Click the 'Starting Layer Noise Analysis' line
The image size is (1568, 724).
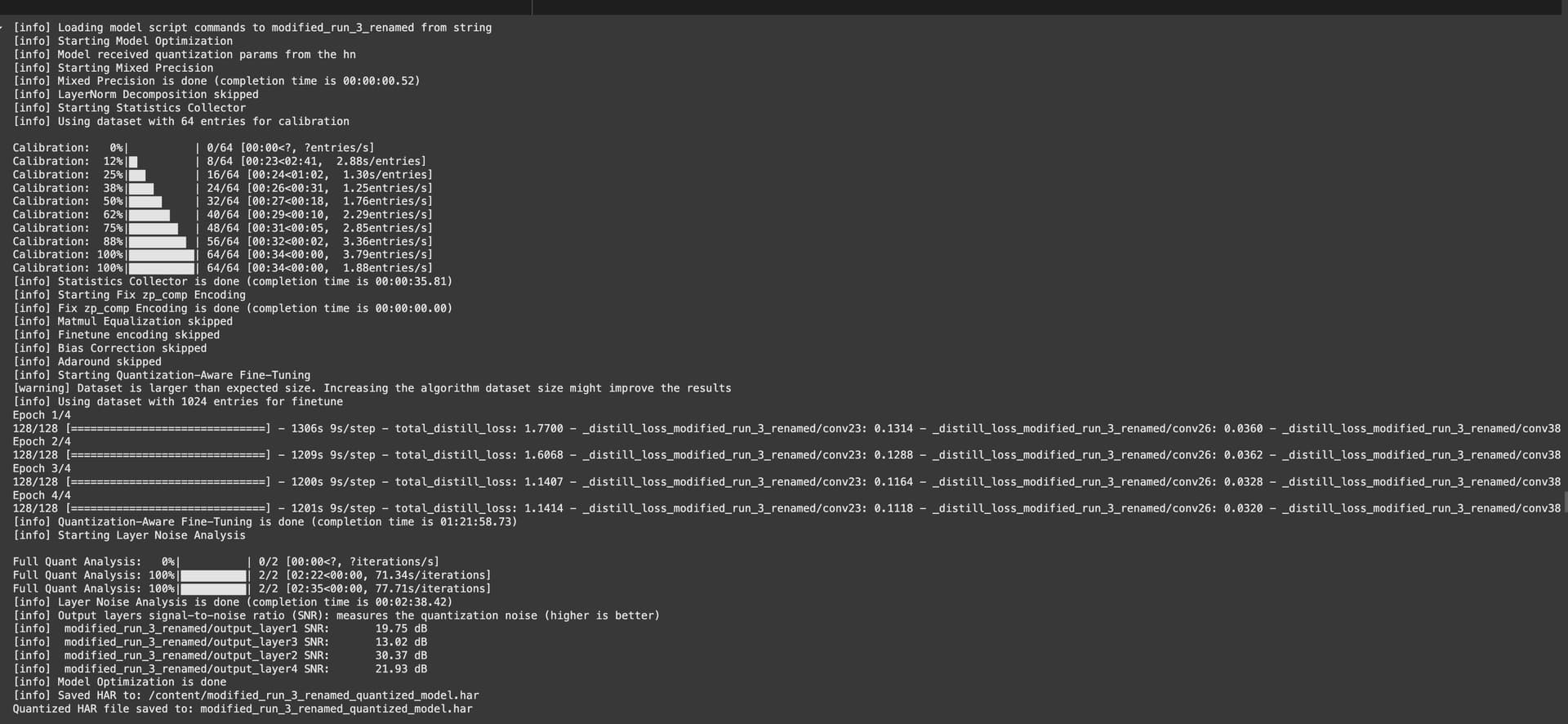pyautogui.click(x=151, y=536)
